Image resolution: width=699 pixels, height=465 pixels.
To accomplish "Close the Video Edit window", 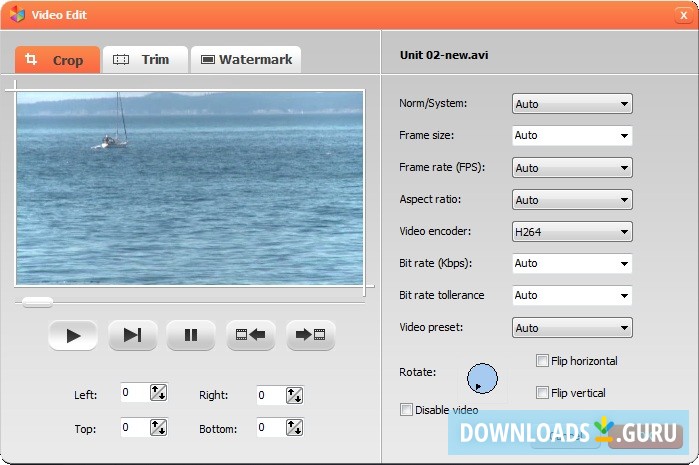I will 683,16.
